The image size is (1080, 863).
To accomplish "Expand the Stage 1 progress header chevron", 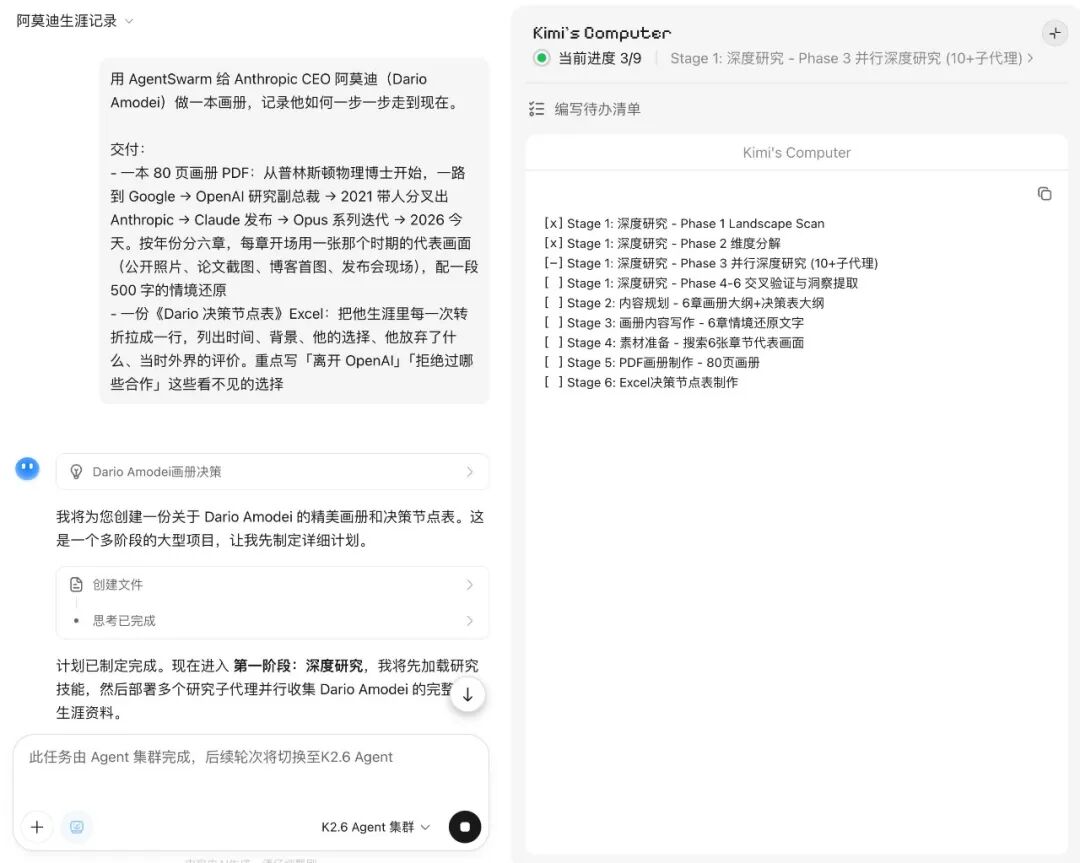I will (1030, 58).
